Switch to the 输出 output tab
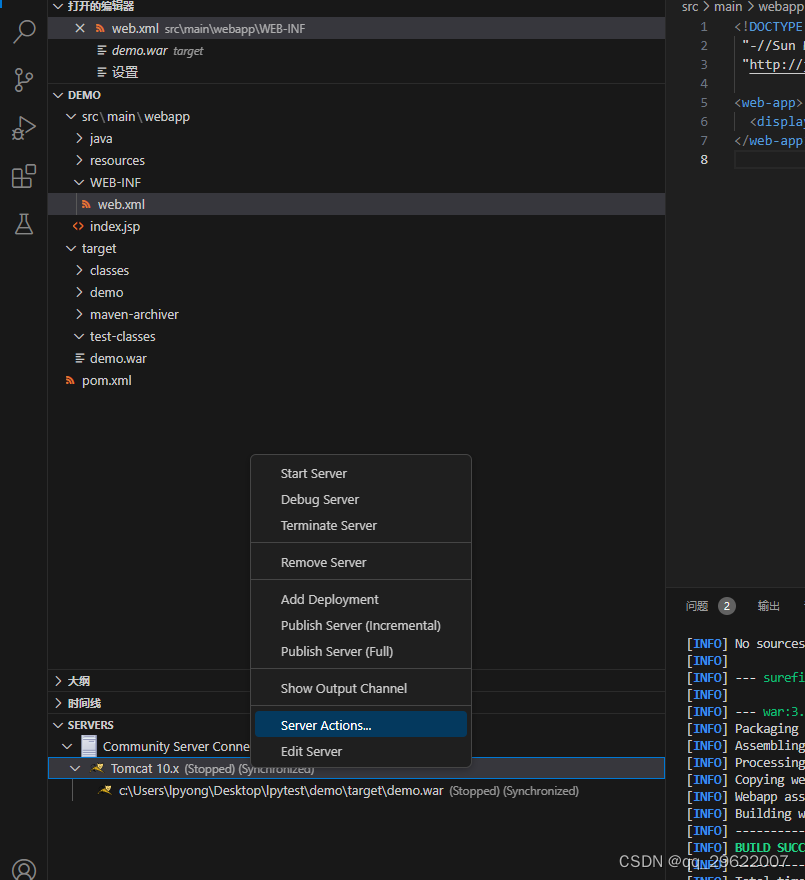The image size is (805, 880). click(769, 606)
